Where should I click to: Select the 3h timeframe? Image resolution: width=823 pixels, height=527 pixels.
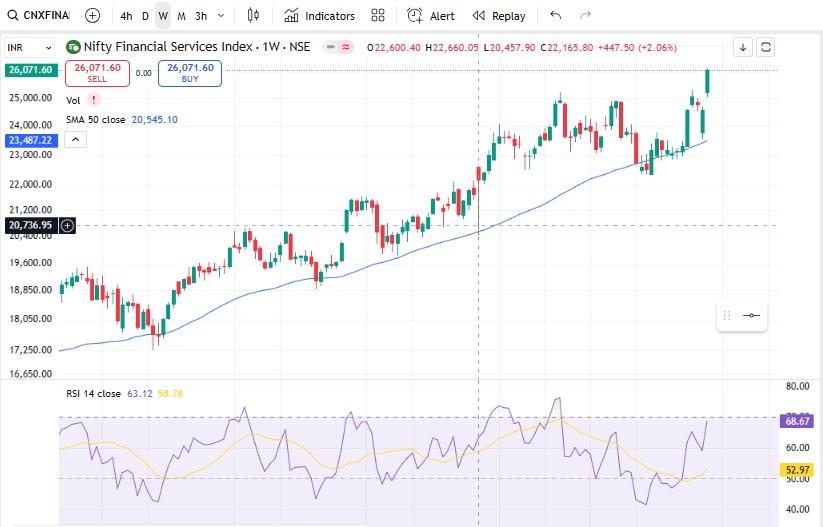point(201,16)
